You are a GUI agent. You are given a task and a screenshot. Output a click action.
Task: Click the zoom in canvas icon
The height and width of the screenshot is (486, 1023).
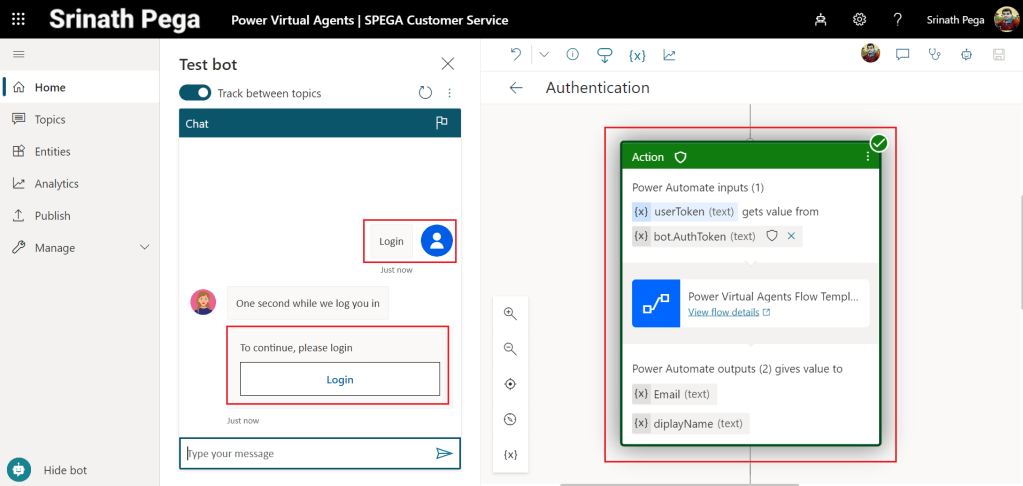(510, 314)
